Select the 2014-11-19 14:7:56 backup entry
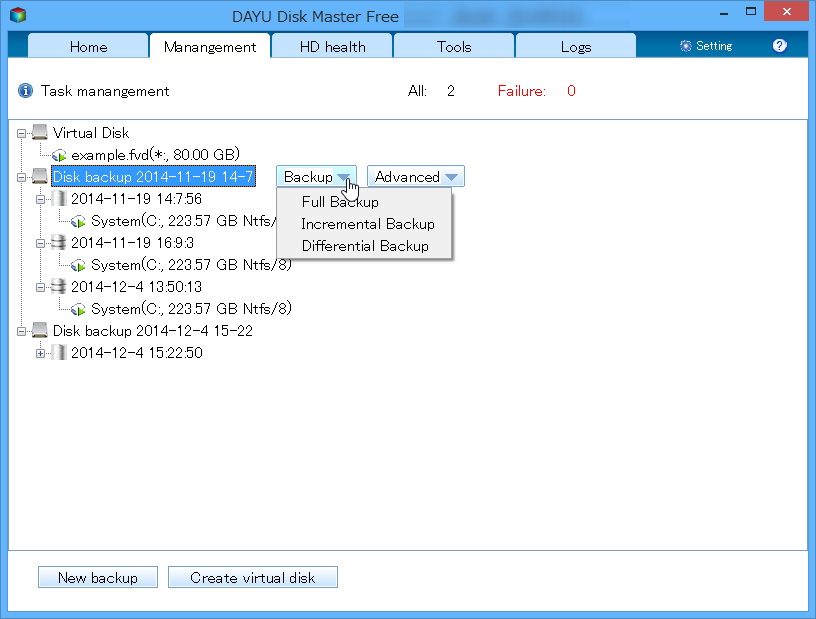This screenshot has width=816, height=619. coord(136,198)
